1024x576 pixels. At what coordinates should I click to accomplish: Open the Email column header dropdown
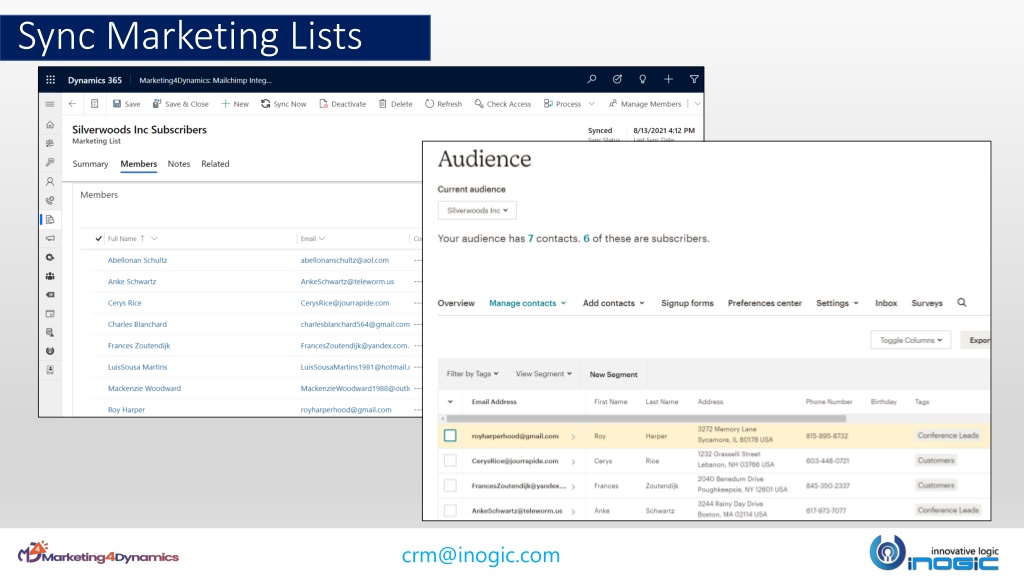(313, 239)
